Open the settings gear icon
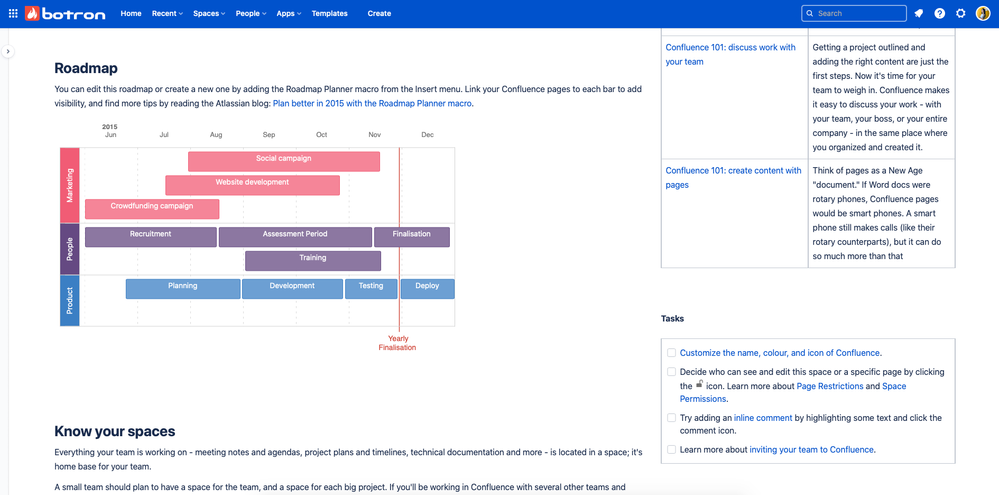This screenshot has width=999, height=495. 961,13
